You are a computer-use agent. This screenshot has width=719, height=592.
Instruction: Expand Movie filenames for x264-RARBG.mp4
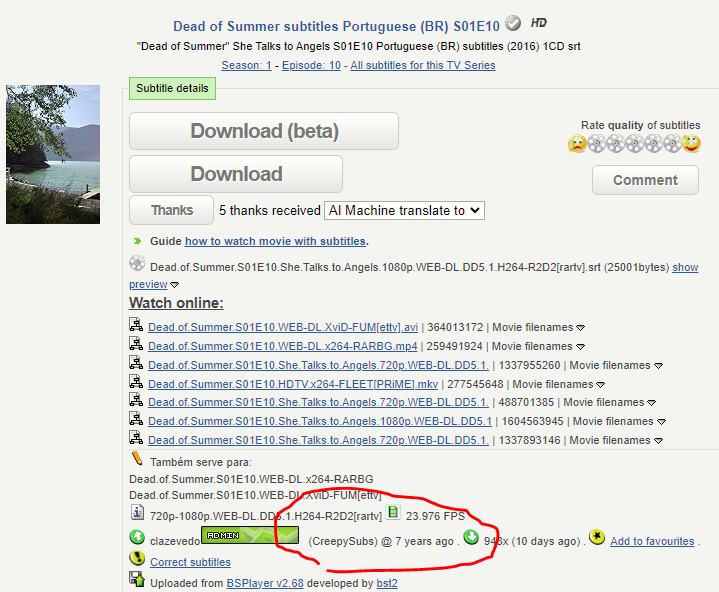(x=581, y=347)
